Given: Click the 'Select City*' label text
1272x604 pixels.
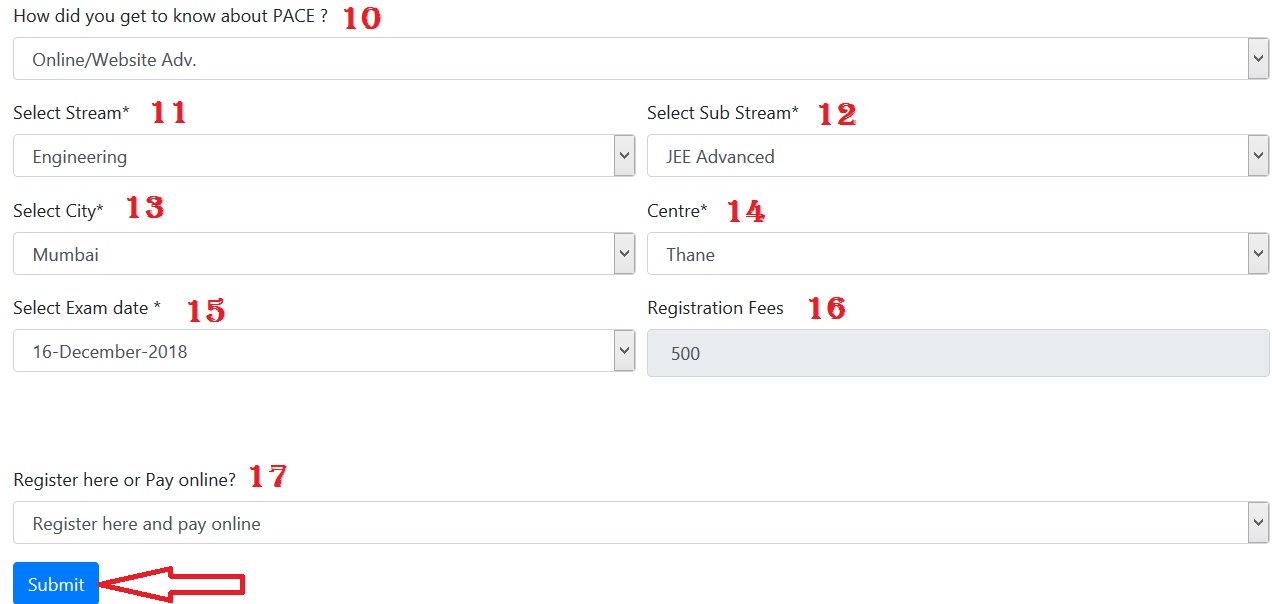Looking at the screenshot, I should click(58, 211).
